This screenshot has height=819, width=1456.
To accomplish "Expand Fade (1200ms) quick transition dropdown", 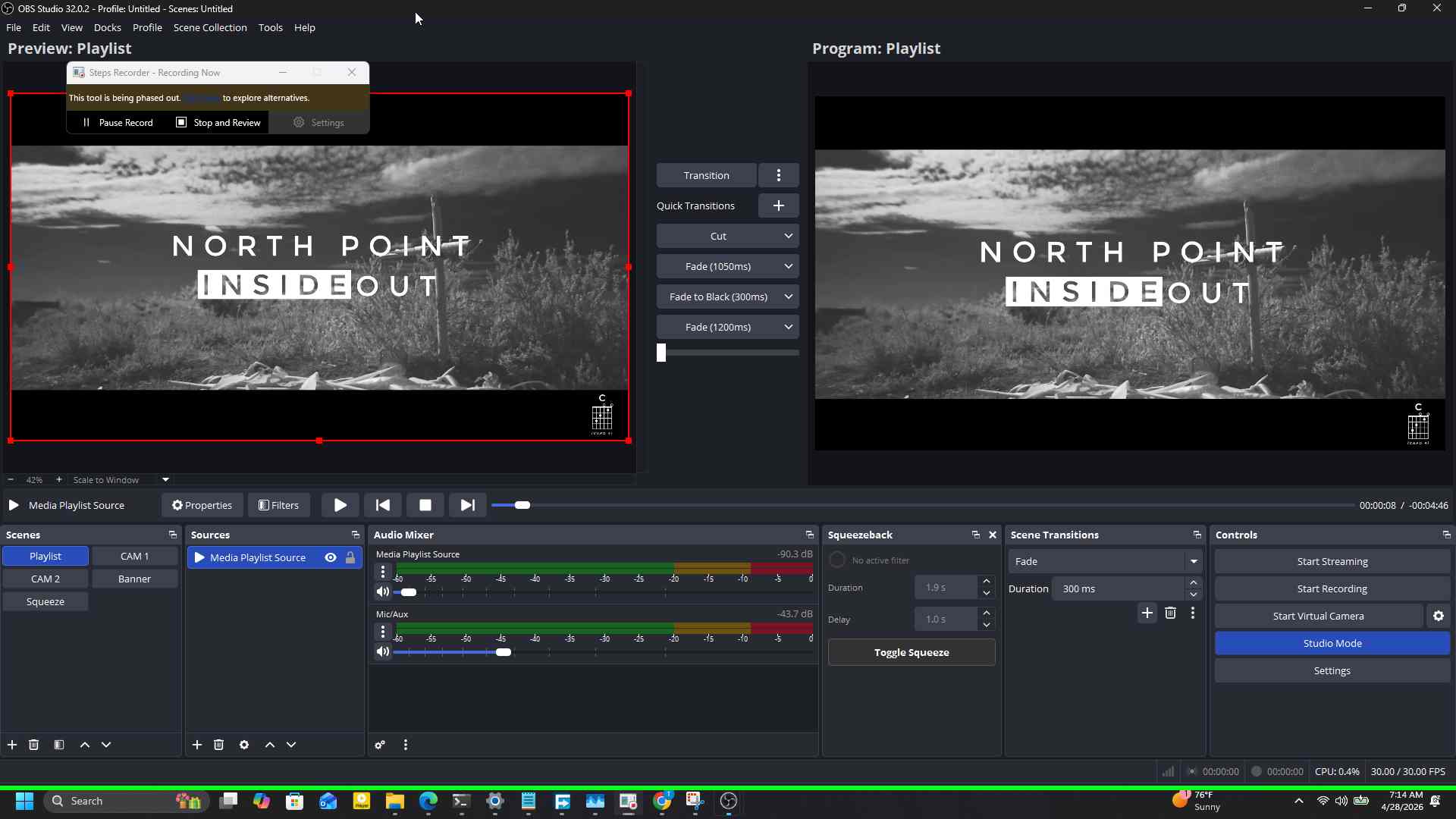I will pos(789,327).
